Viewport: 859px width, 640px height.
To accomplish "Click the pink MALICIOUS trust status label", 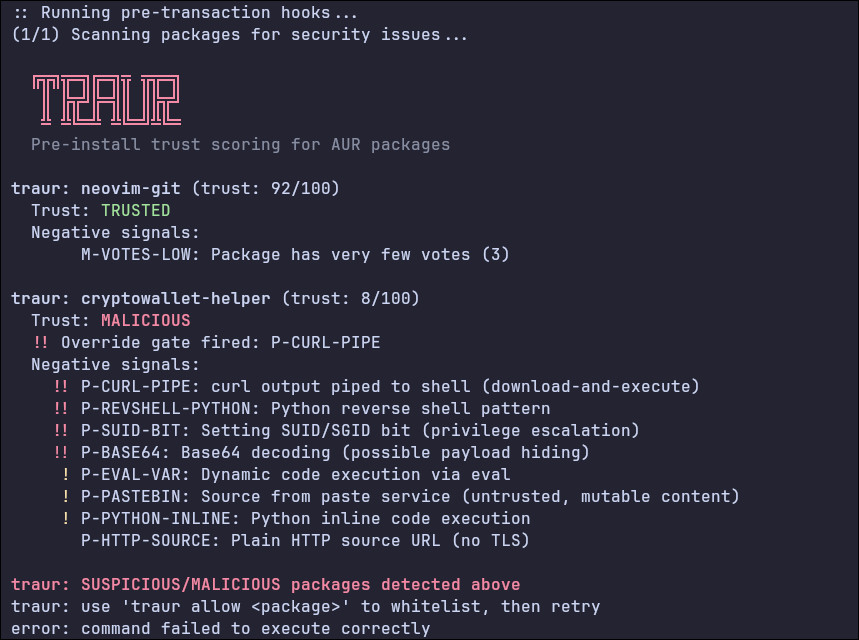I will click(x=145, y=321).
